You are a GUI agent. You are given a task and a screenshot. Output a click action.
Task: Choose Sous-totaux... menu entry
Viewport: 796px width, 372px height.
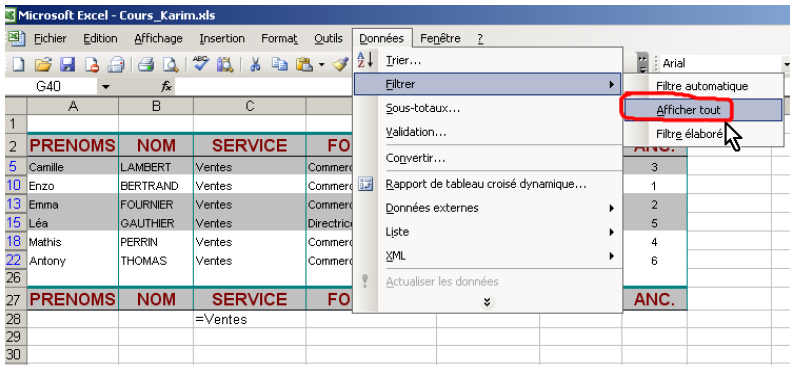pos(487,109)
